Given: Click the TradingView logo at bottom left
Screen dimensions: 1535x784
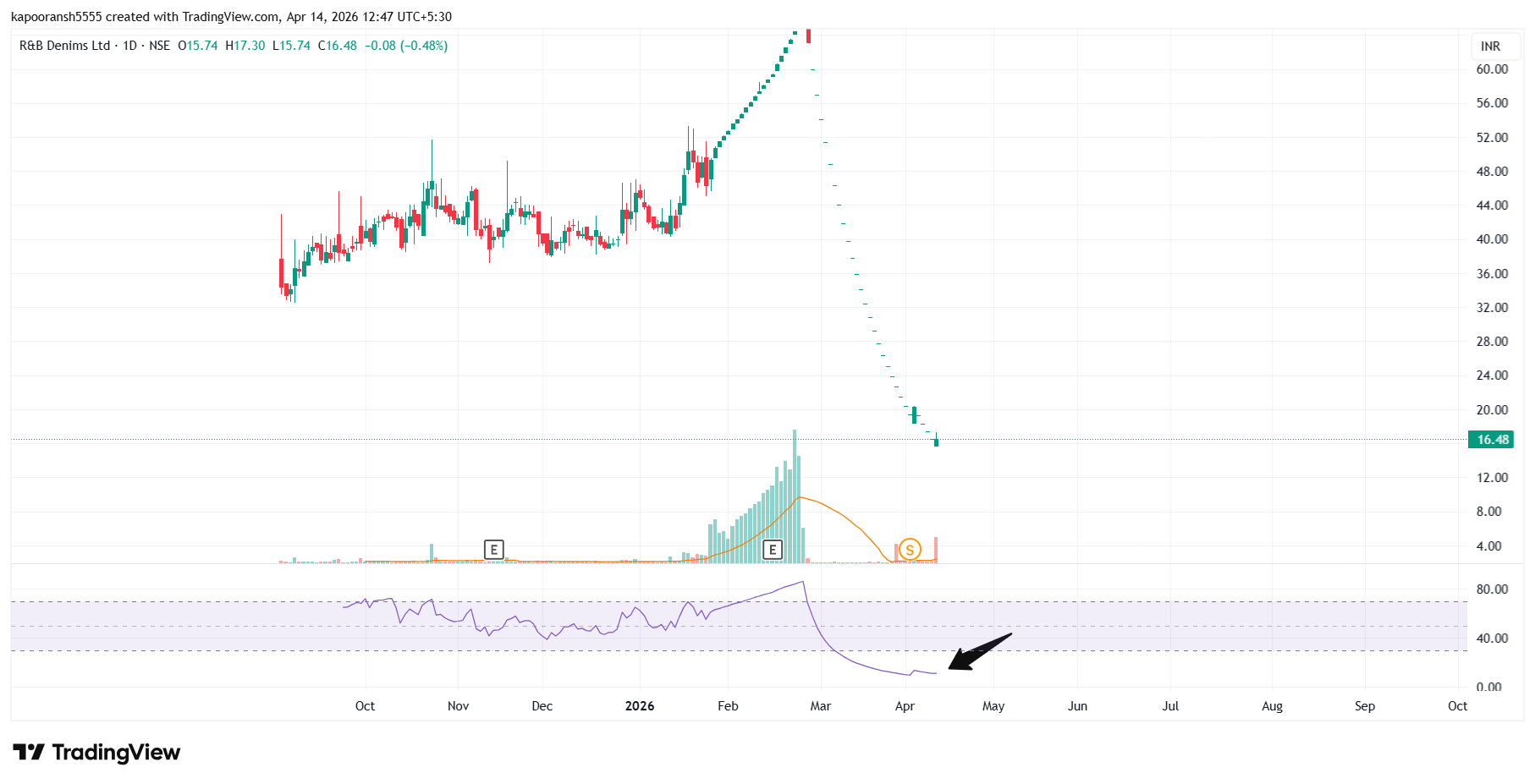Looking at the screenshot, I should 96,752.
